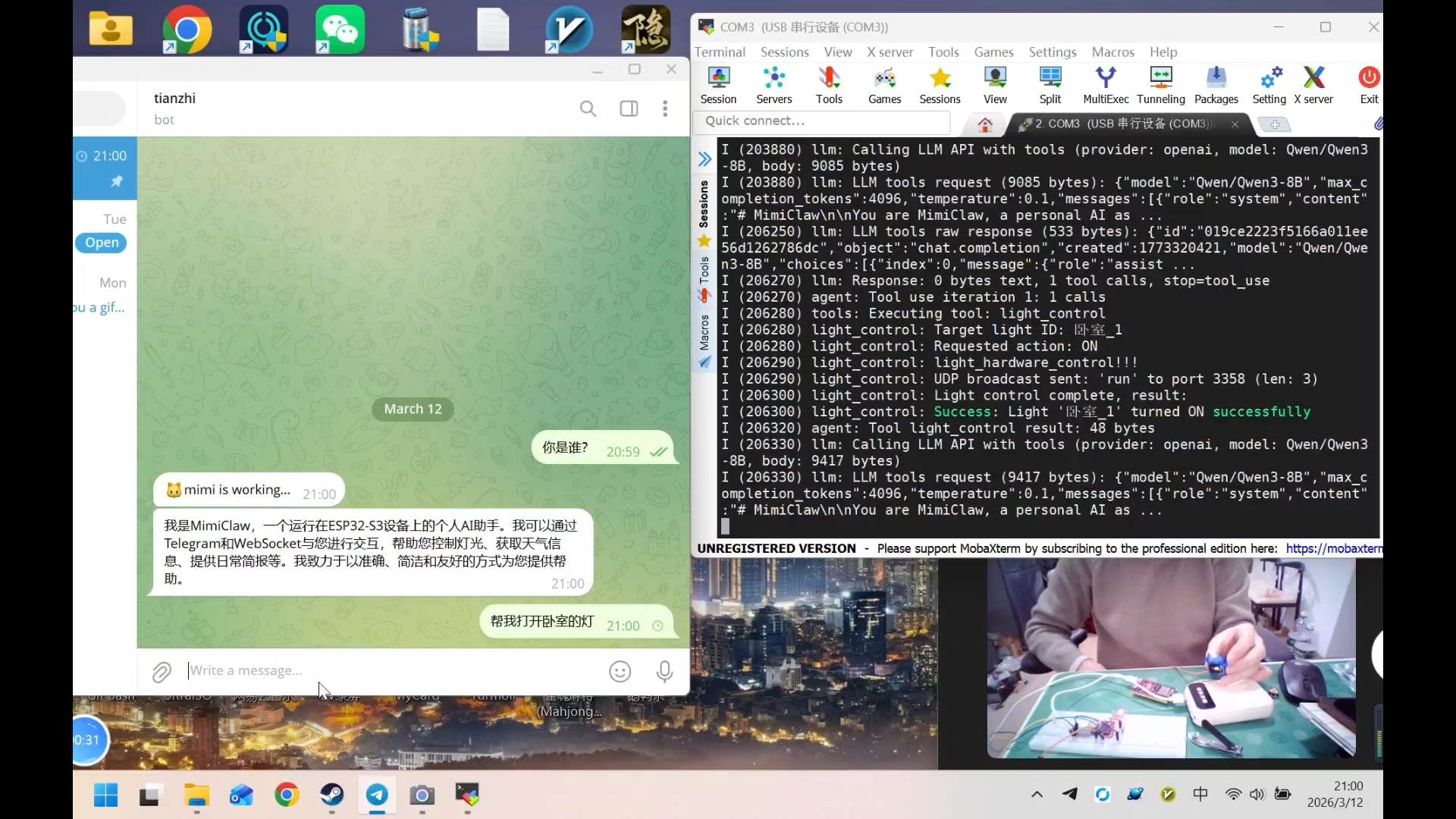Record a voice message with the microphone

(664, 671)
